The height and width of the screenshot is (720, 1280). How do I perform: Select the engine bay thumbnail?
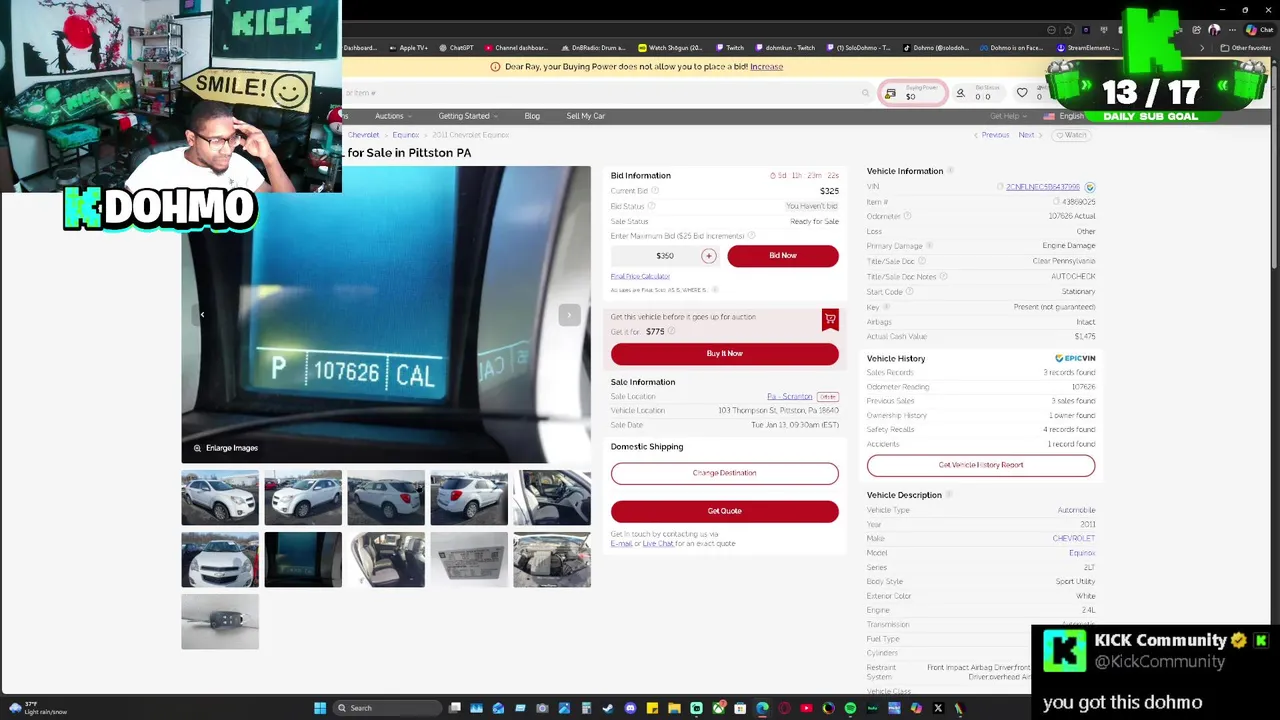pyautogui.click(x=552, y=560)
